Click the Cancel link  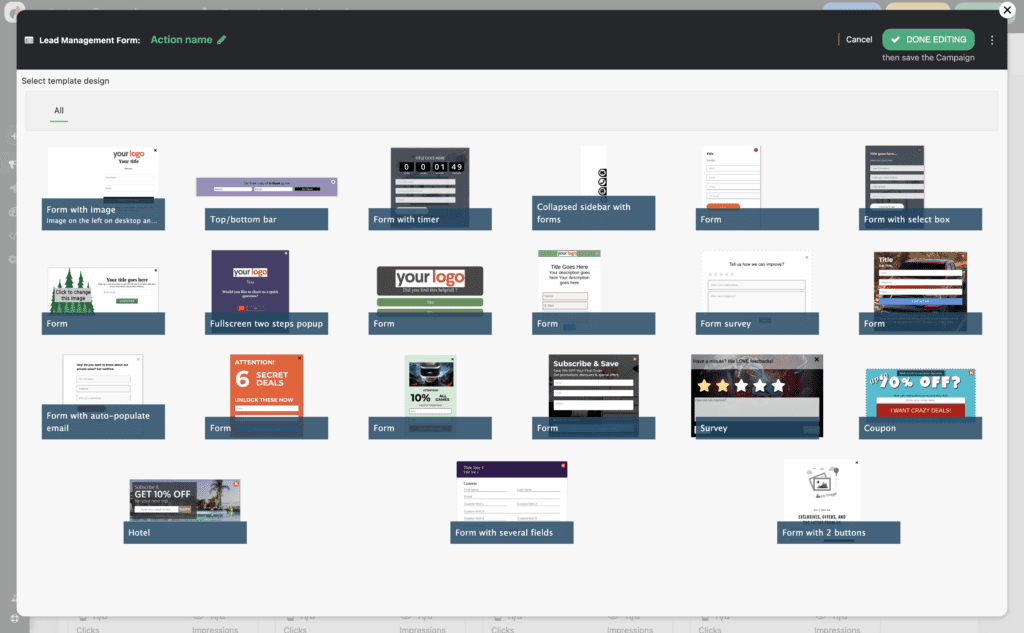[858, 40]
